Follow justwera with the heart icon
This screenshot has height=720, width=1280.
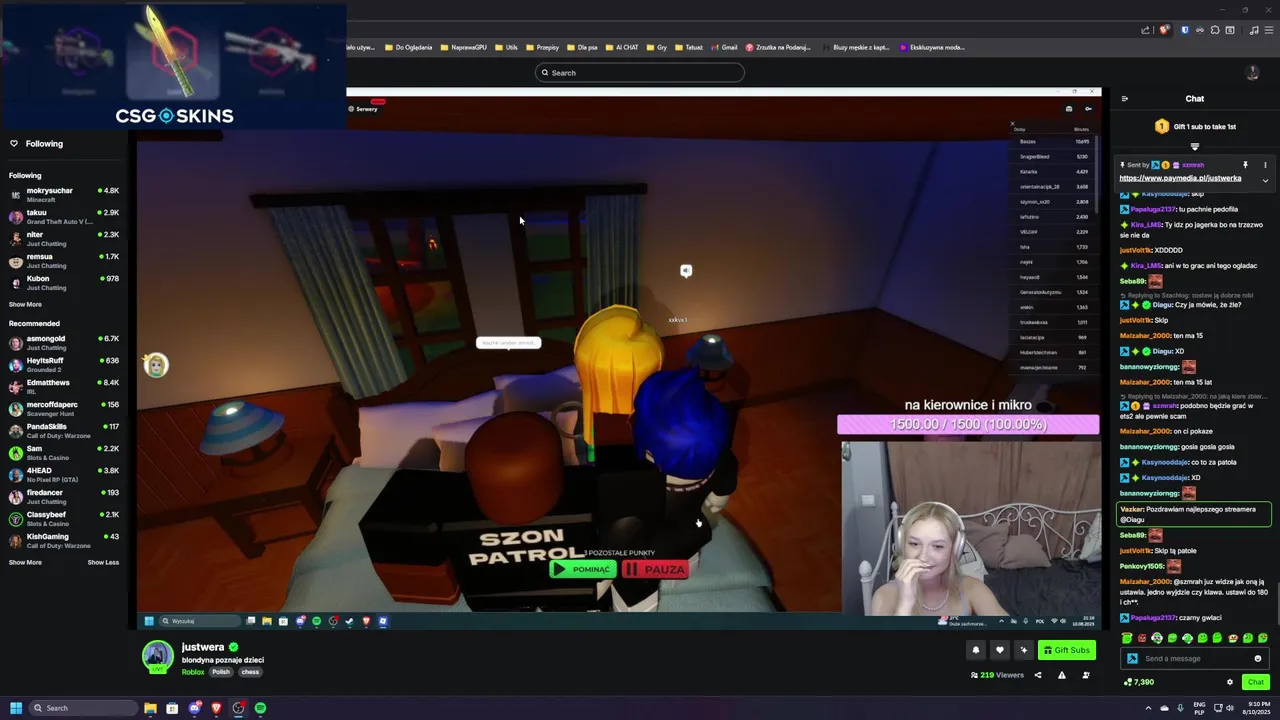[999, 650]
